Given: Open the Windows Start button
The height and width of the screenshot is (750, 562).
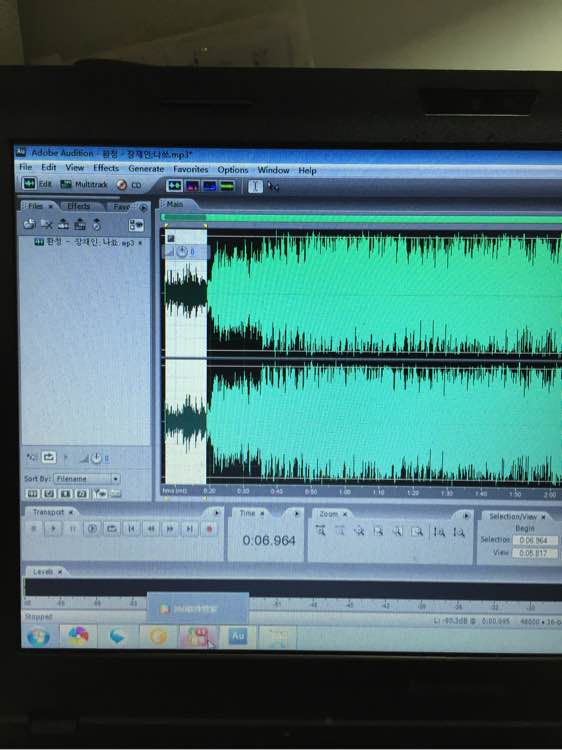Looking at the screenshot, I should [x=38, y=637].
